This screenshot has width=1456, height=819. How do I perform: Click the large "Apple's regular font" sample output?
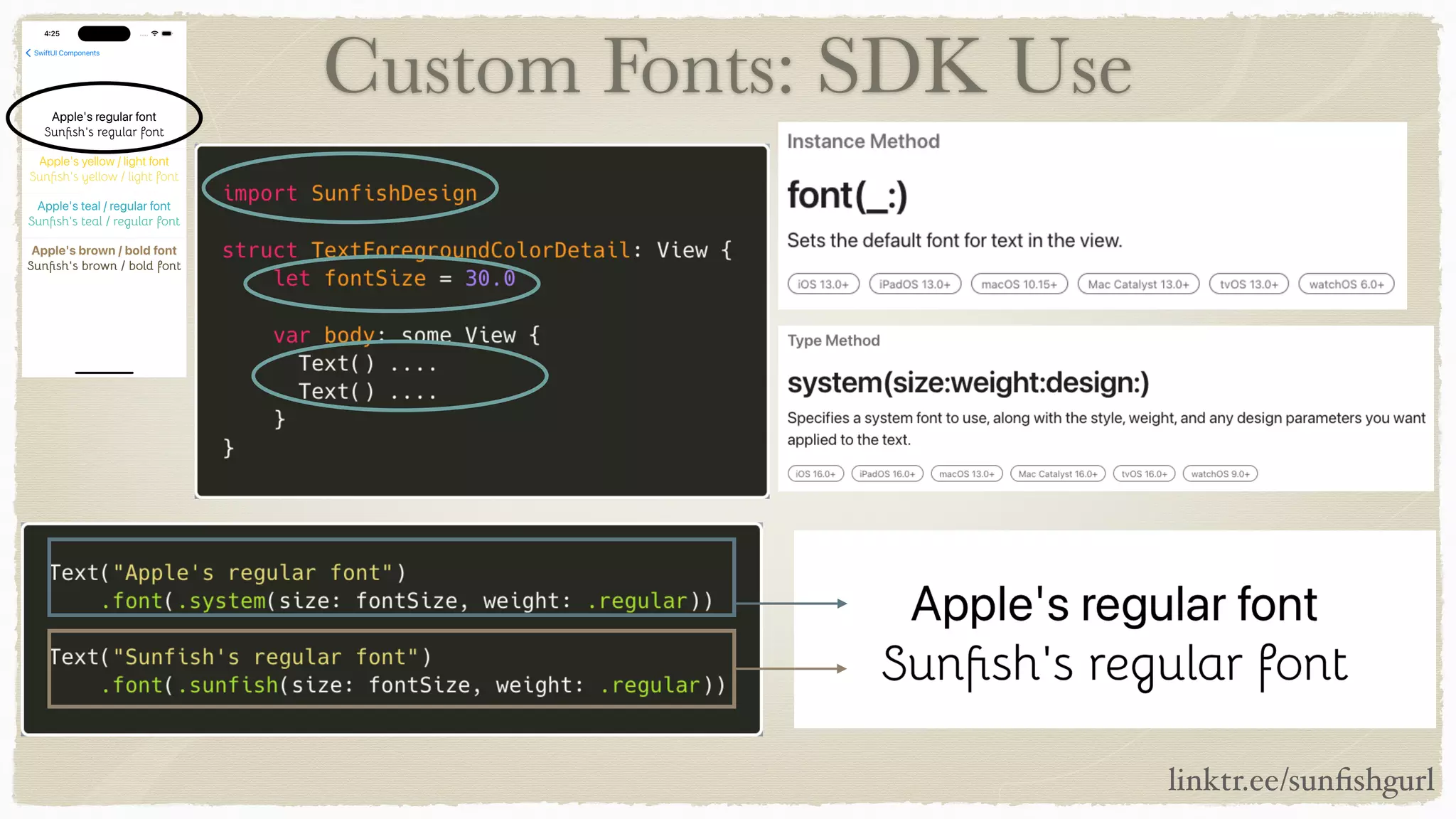coord(1114,604)
